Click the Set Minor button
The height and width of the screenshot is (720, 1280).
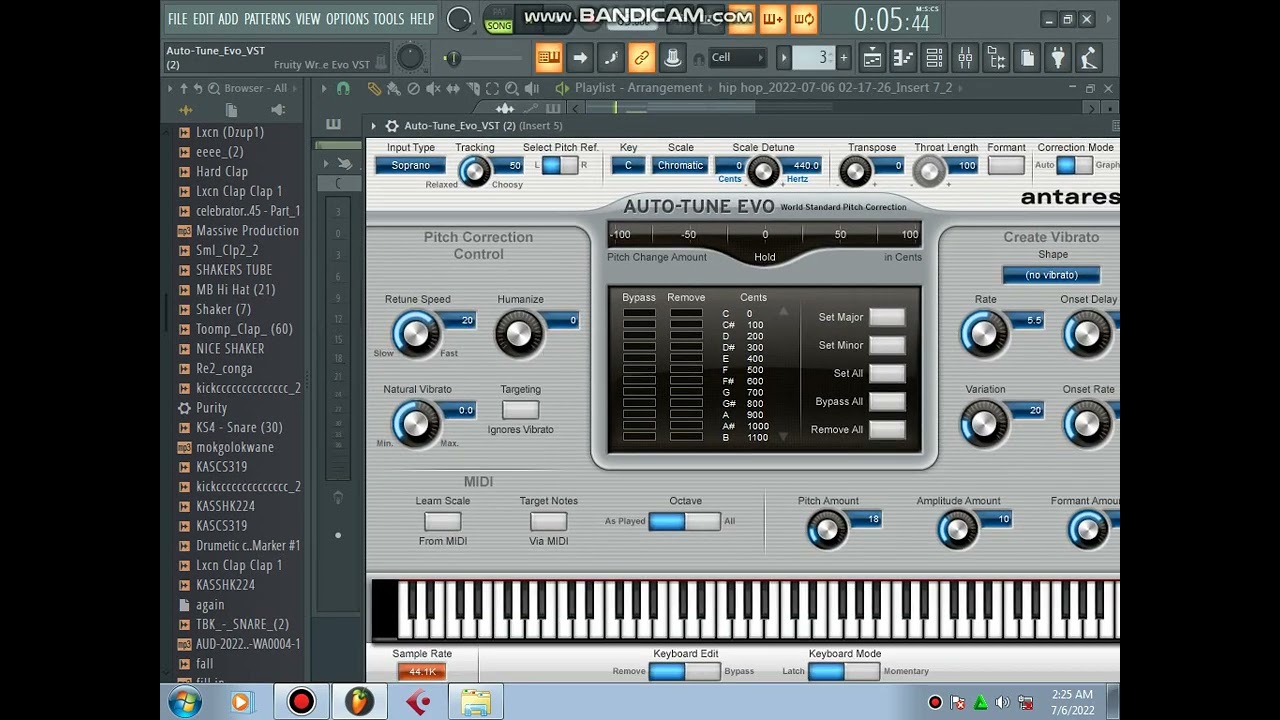887,345
